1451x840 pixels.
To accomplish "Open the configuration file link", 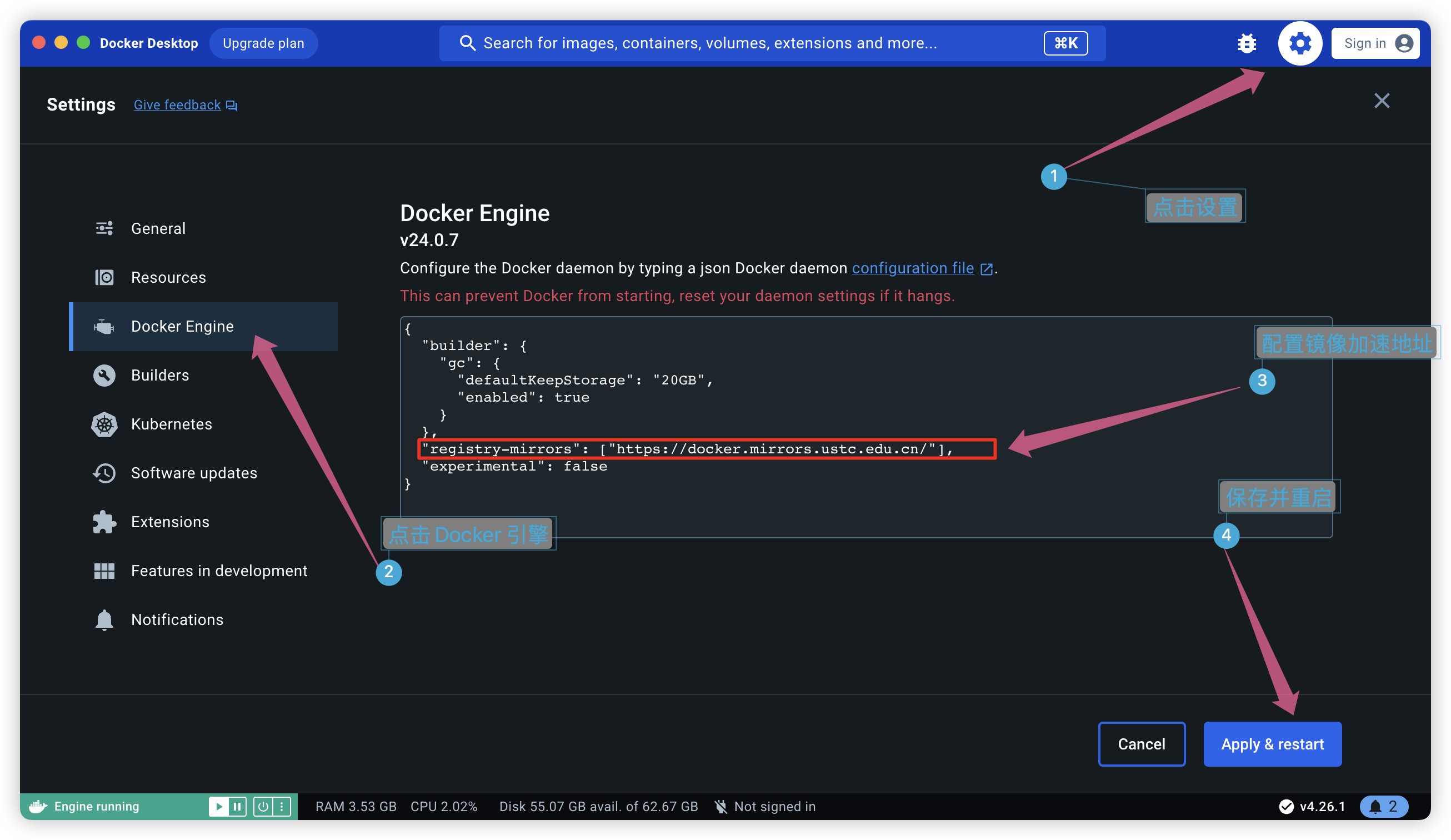I will [x=913, y=268].
